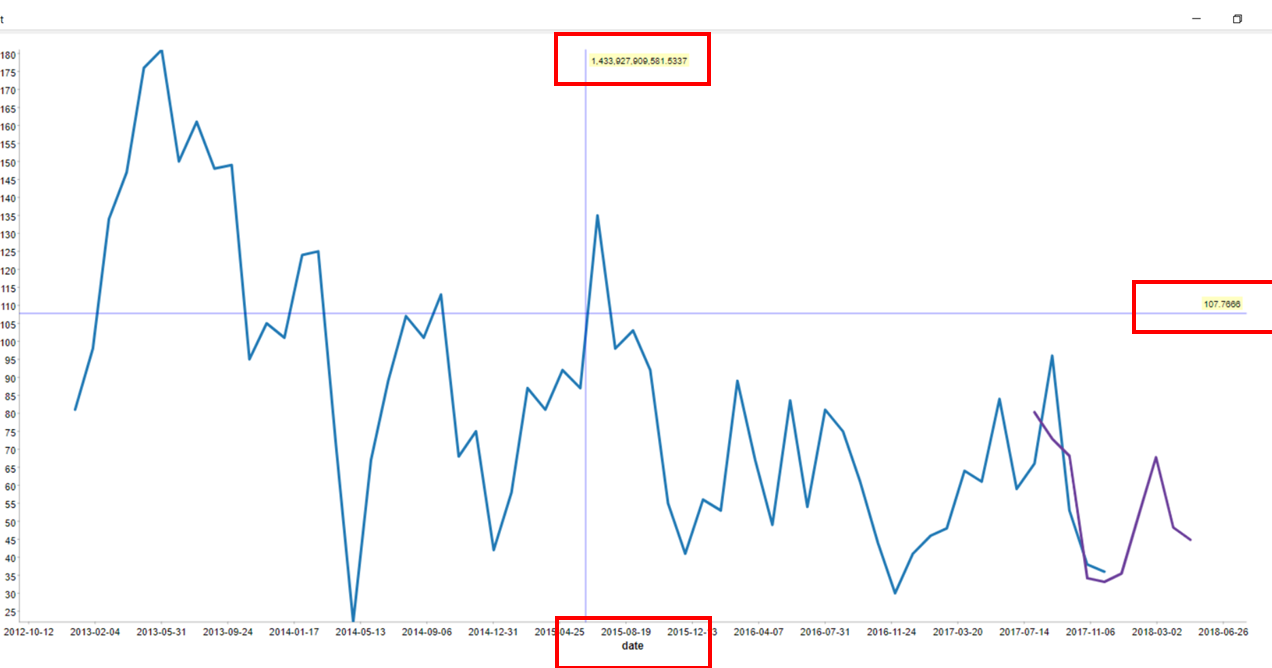The width and height of the screenshot is (1272, 668).
Task: Click the restore-down window button
Action: click(1237, 19)
